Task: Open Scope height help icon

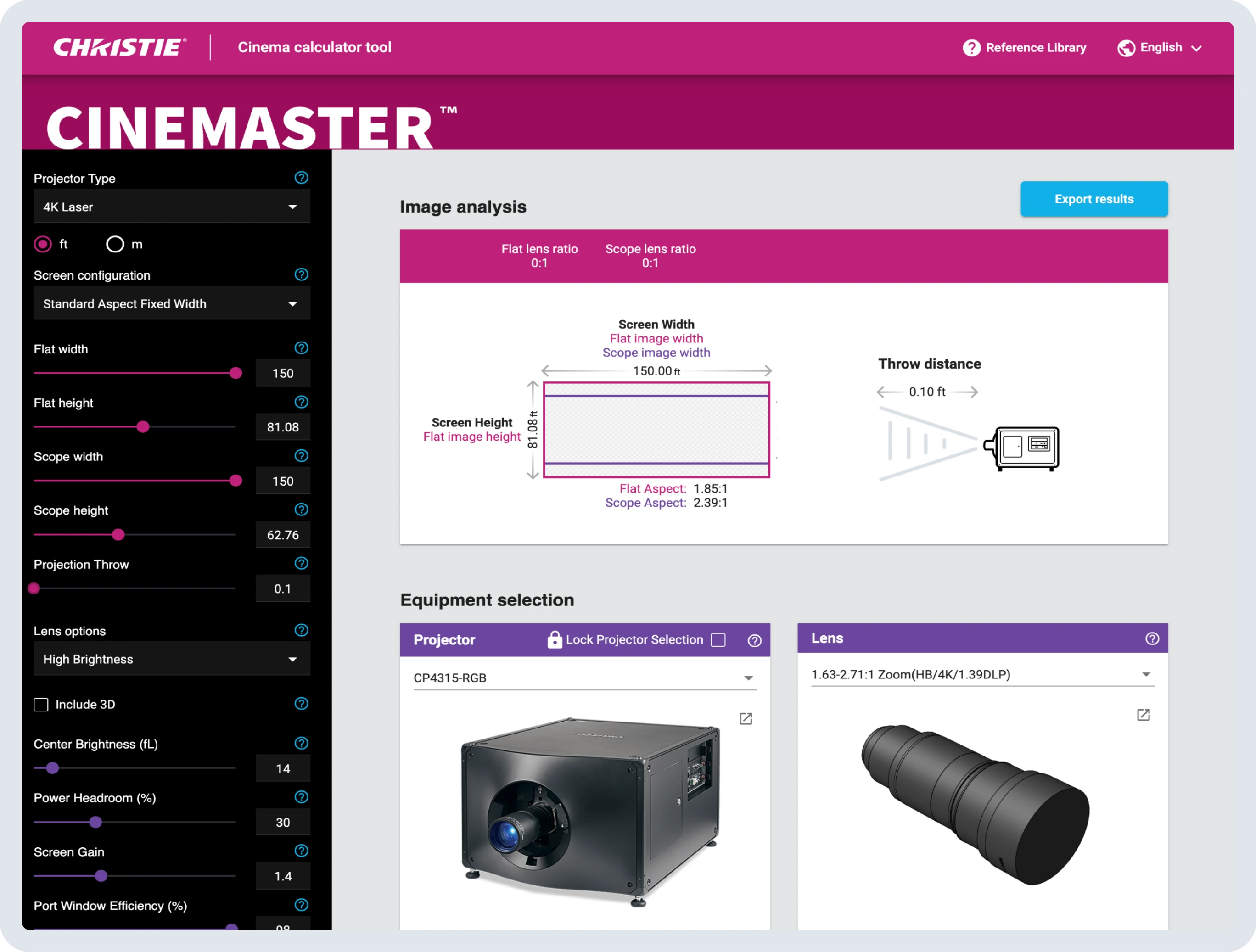Action: click(302, 509)
